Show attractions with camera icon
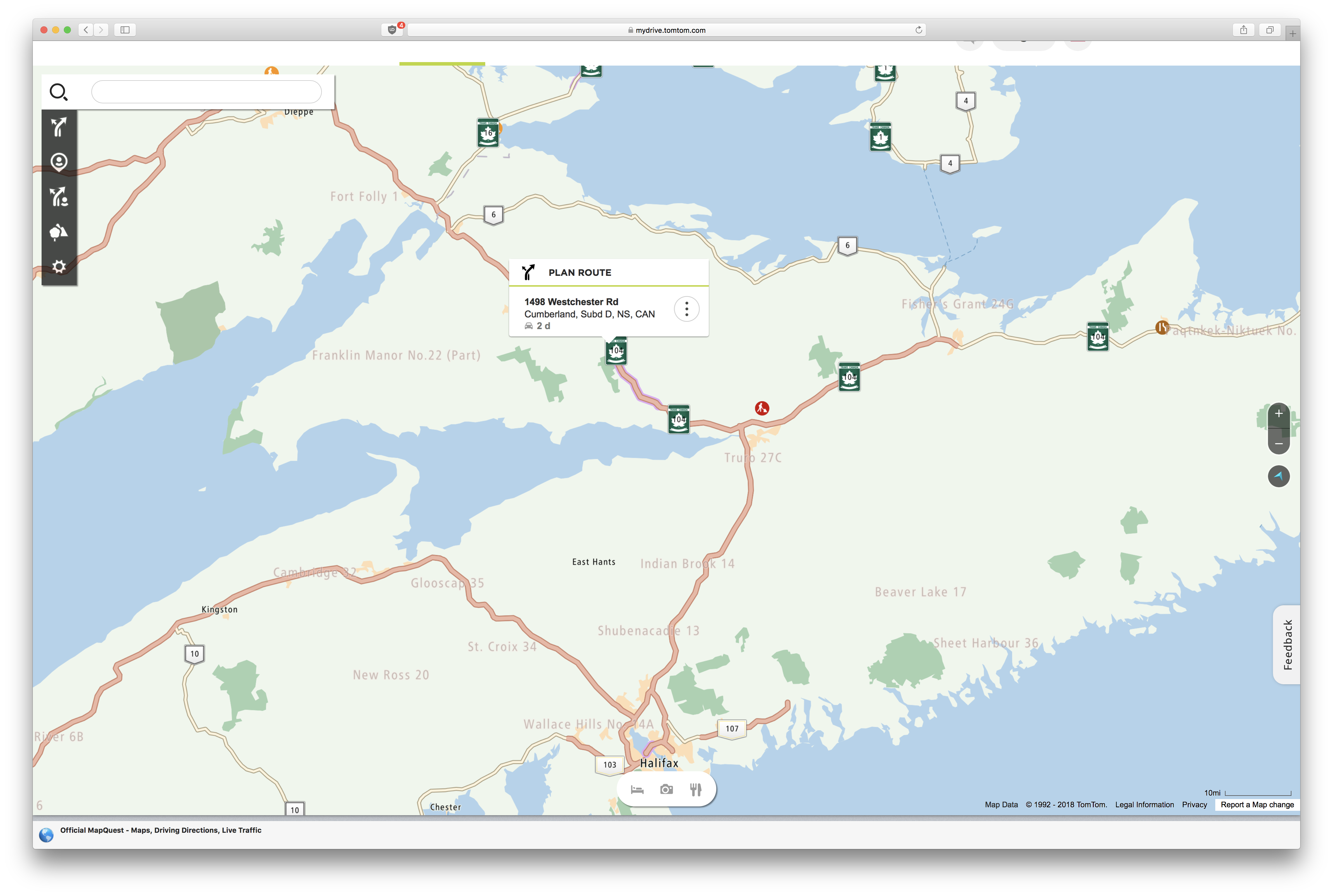The image size is (1333, 896). pos(666,790)
